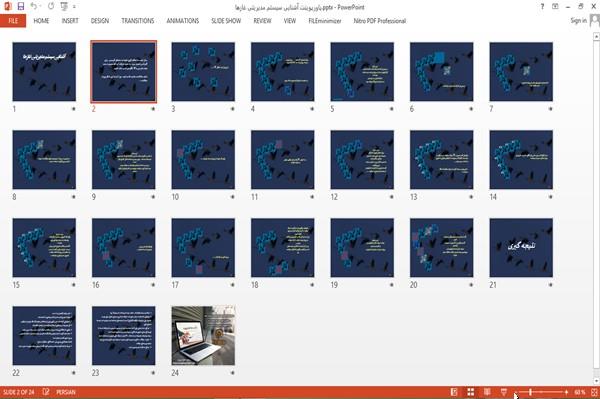Select slide 15 thumbnail
This screenshot has width=600, height=399.
[x=44, y=248]
